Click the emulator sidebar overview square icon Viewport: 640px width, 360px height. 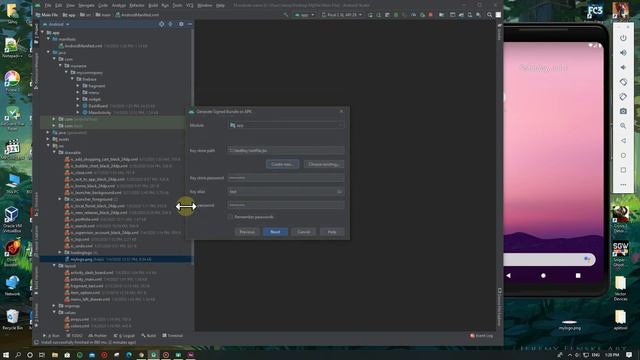(623, 170)
